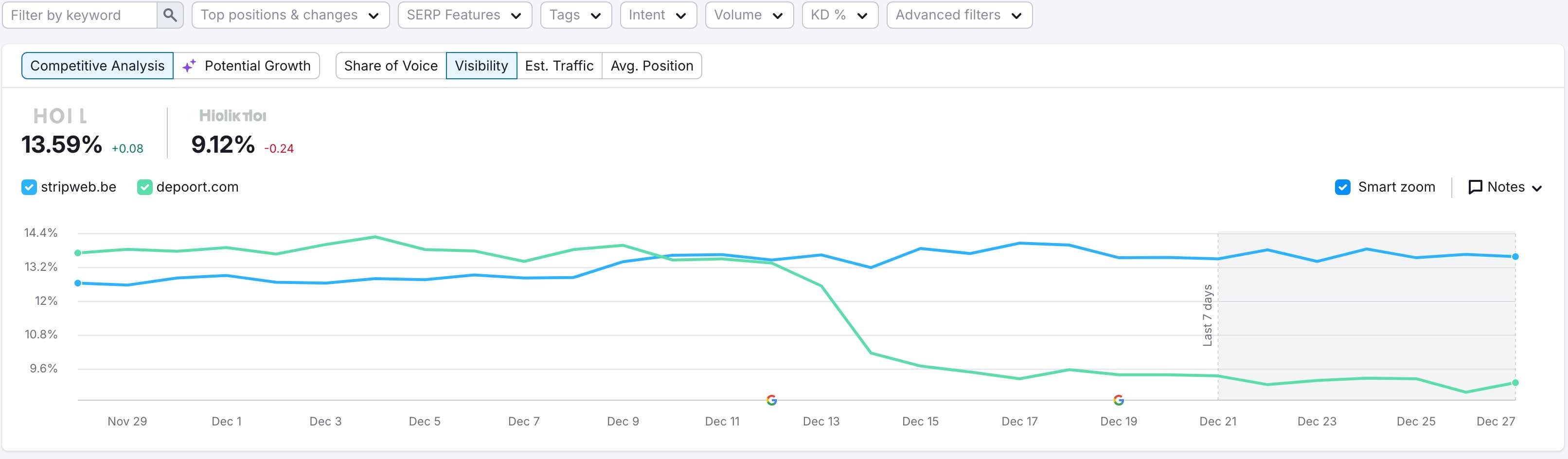Click the Last 7 days label
This screenshot has height=459, width=1568.
coord(1208,316)
